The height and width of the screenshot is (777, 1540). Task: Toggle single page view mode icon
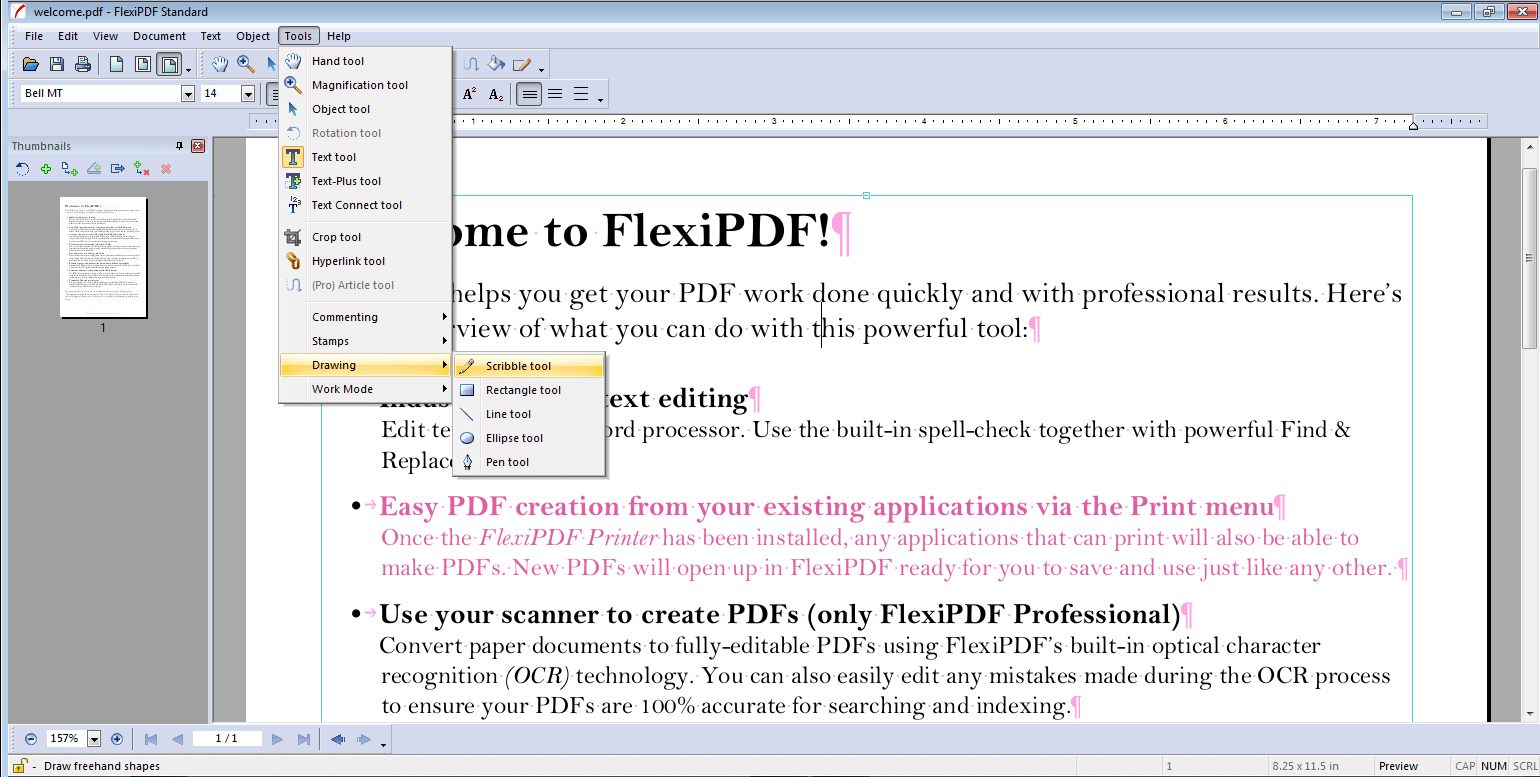[117, 65]
